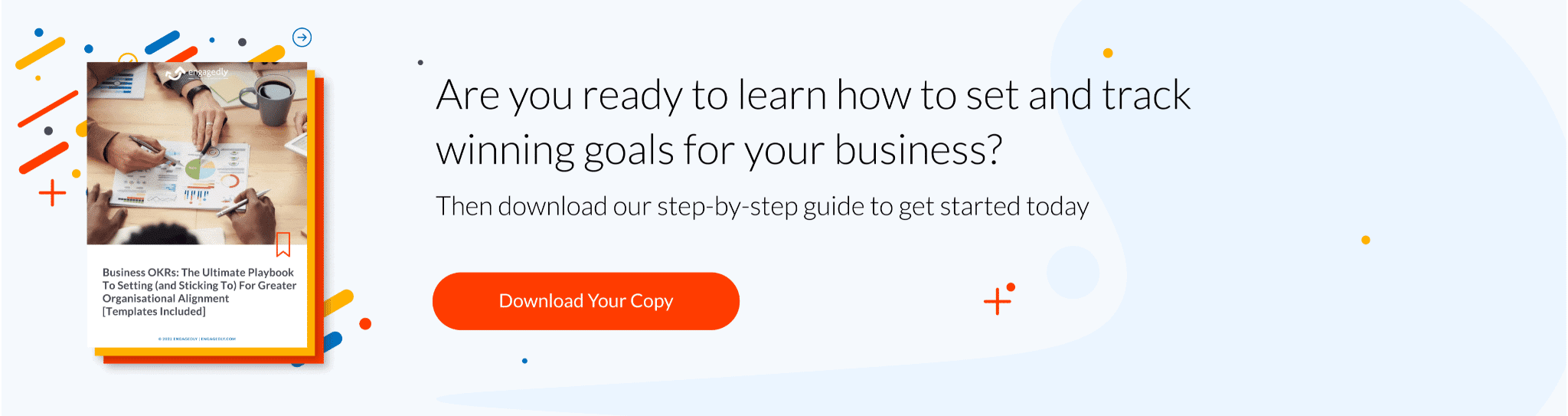Click the orange plus sign near the button

pyautogui.click(x=997, y=301)
